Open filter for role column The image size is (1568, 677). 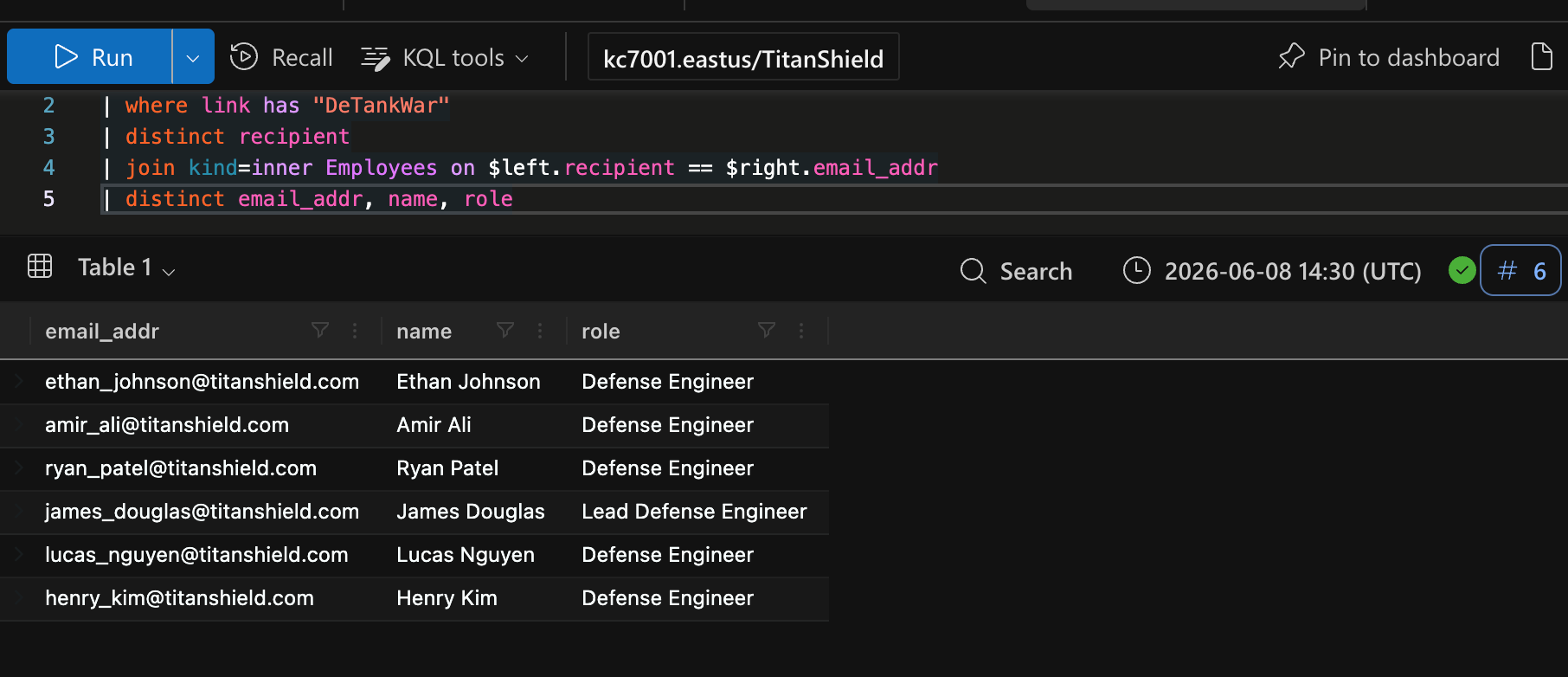point(767,330)
